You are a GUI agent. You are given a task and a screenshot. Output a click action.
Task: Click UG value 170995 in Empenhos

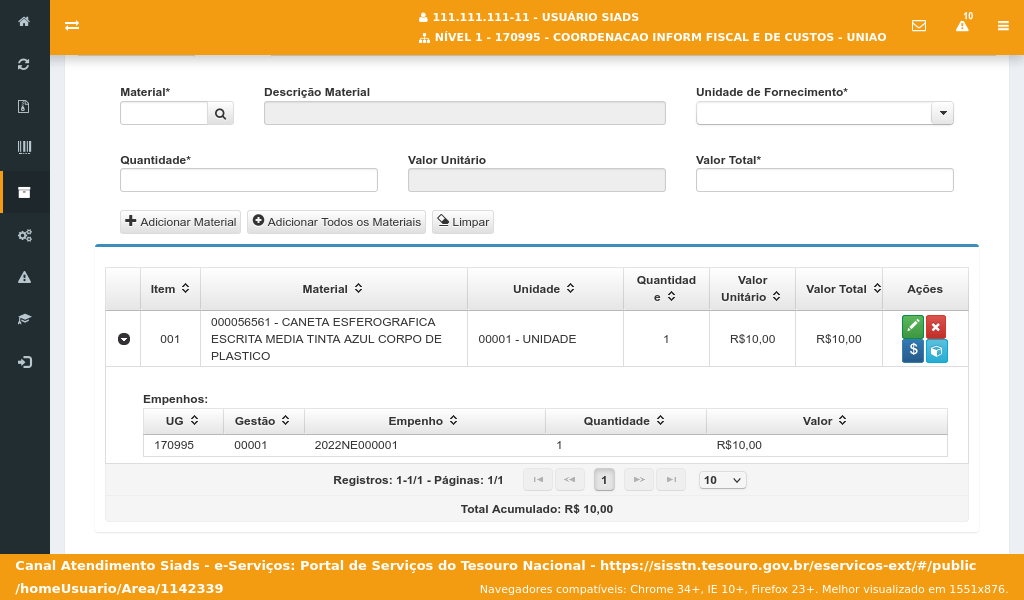tap(174, 445)
